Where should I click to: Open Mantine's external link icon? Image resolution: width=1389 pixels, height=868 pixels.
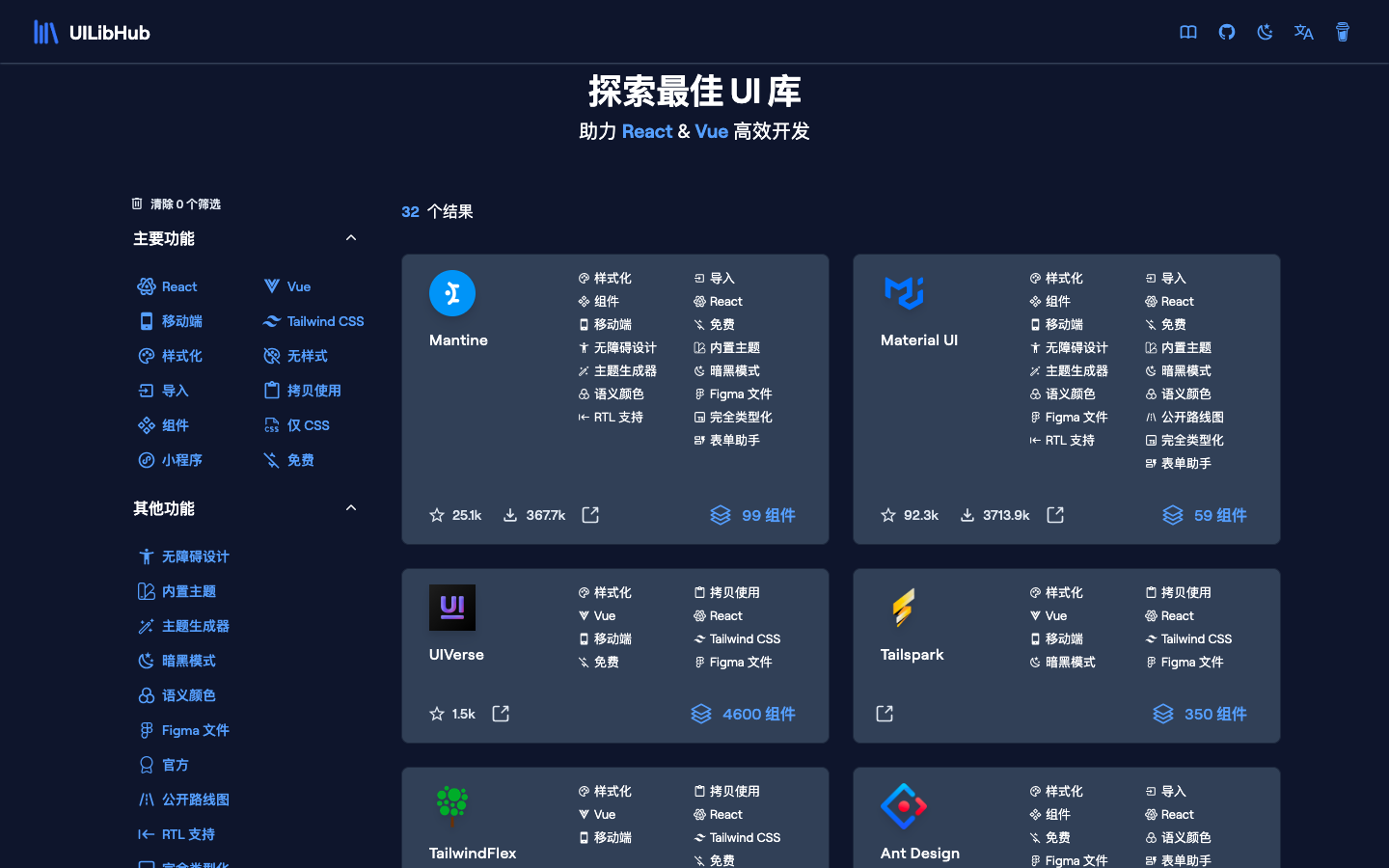pyautogui.click(x=589, y=515)
